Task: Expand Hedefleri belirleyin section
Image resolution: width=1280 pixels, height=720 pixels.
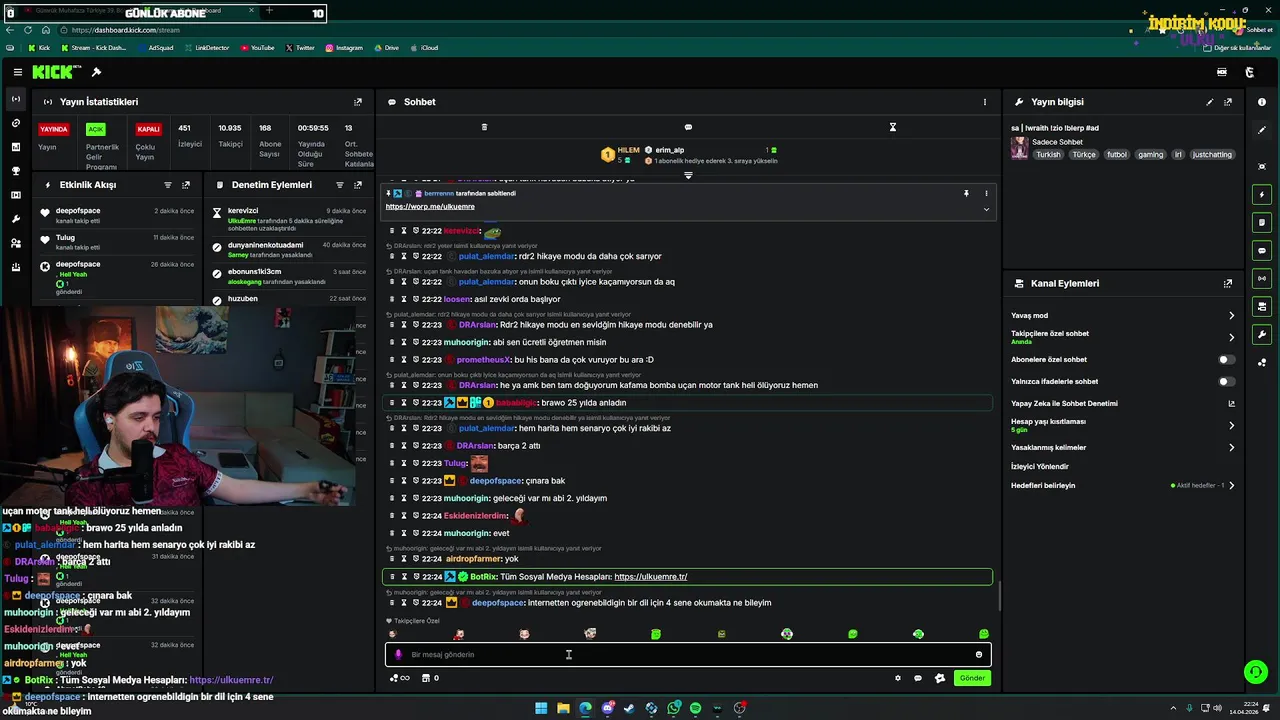Action: pos(1231,485)
